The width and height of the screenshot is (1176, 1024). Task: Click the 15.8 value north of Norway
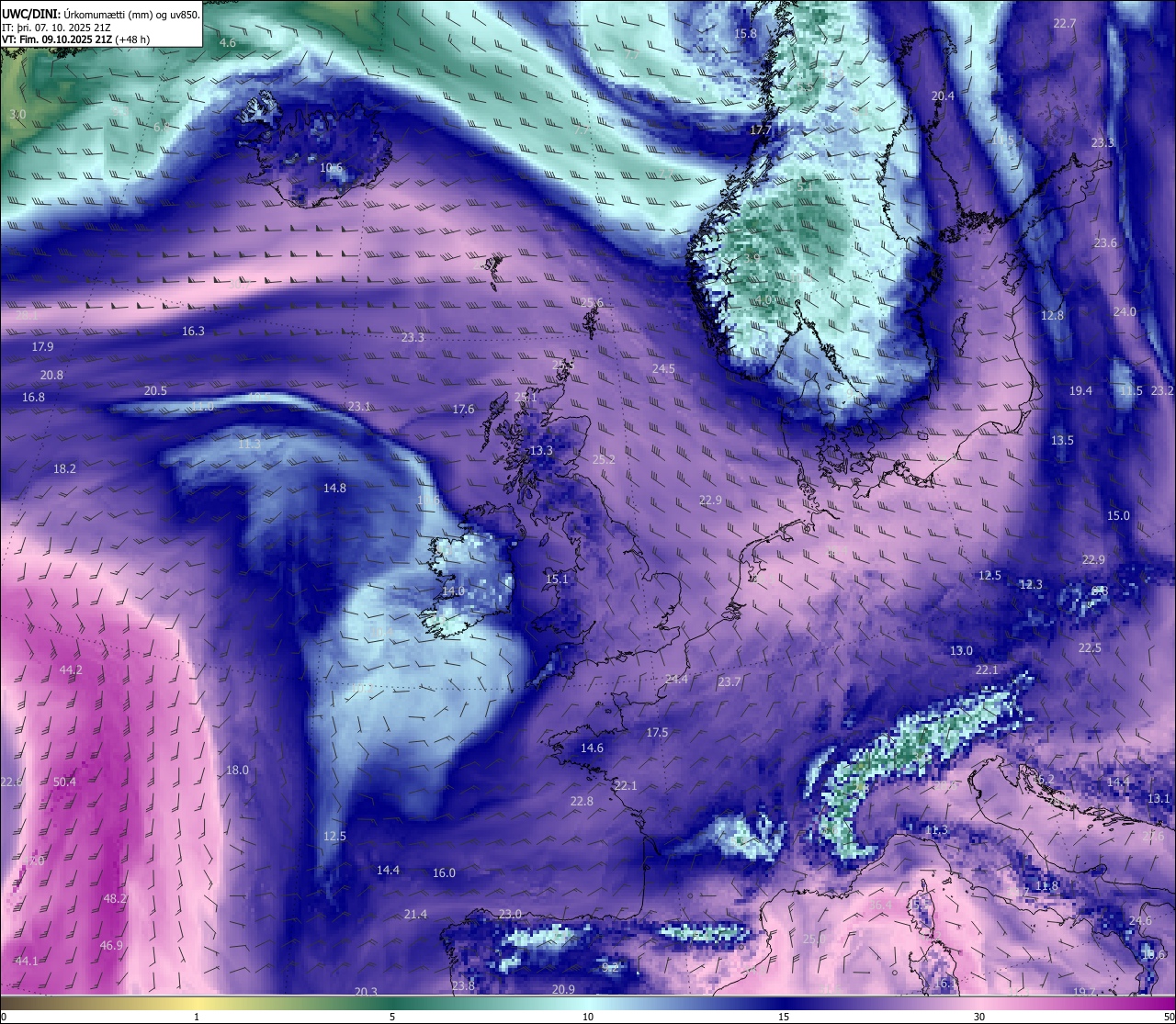[x=746, y=34]
